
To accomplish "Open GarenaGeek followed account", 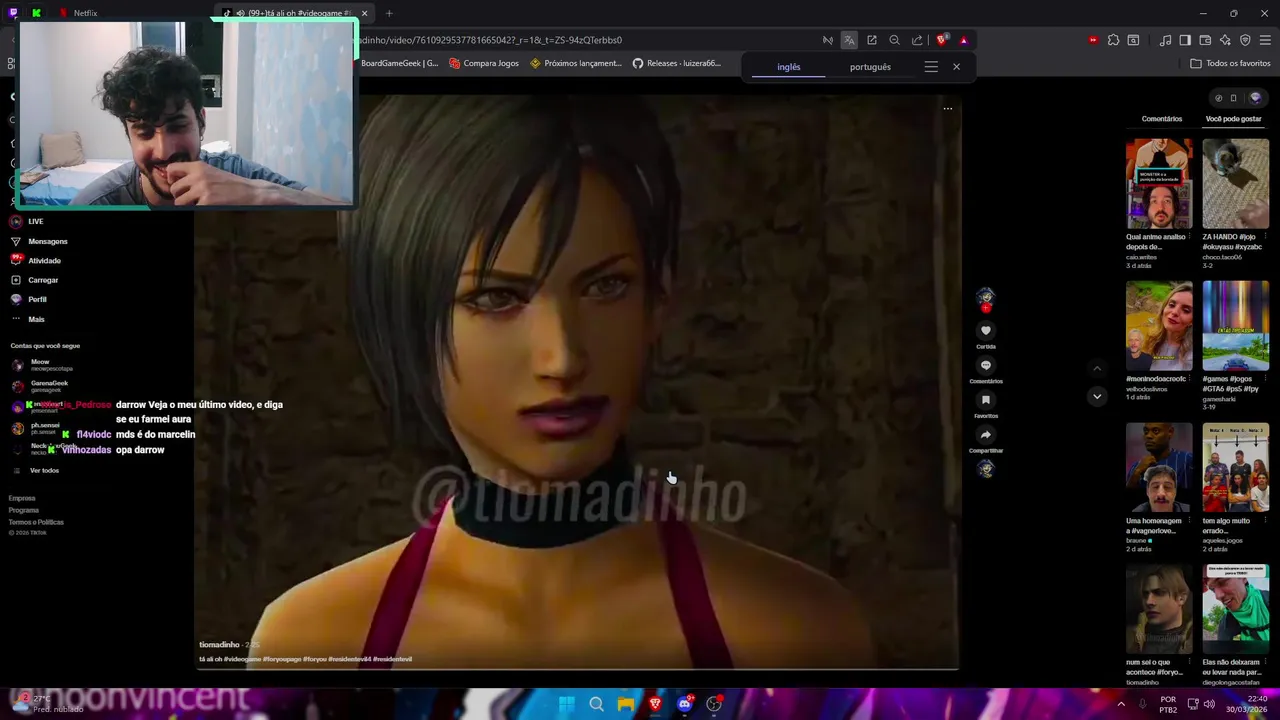I will [x=42, y=386].
